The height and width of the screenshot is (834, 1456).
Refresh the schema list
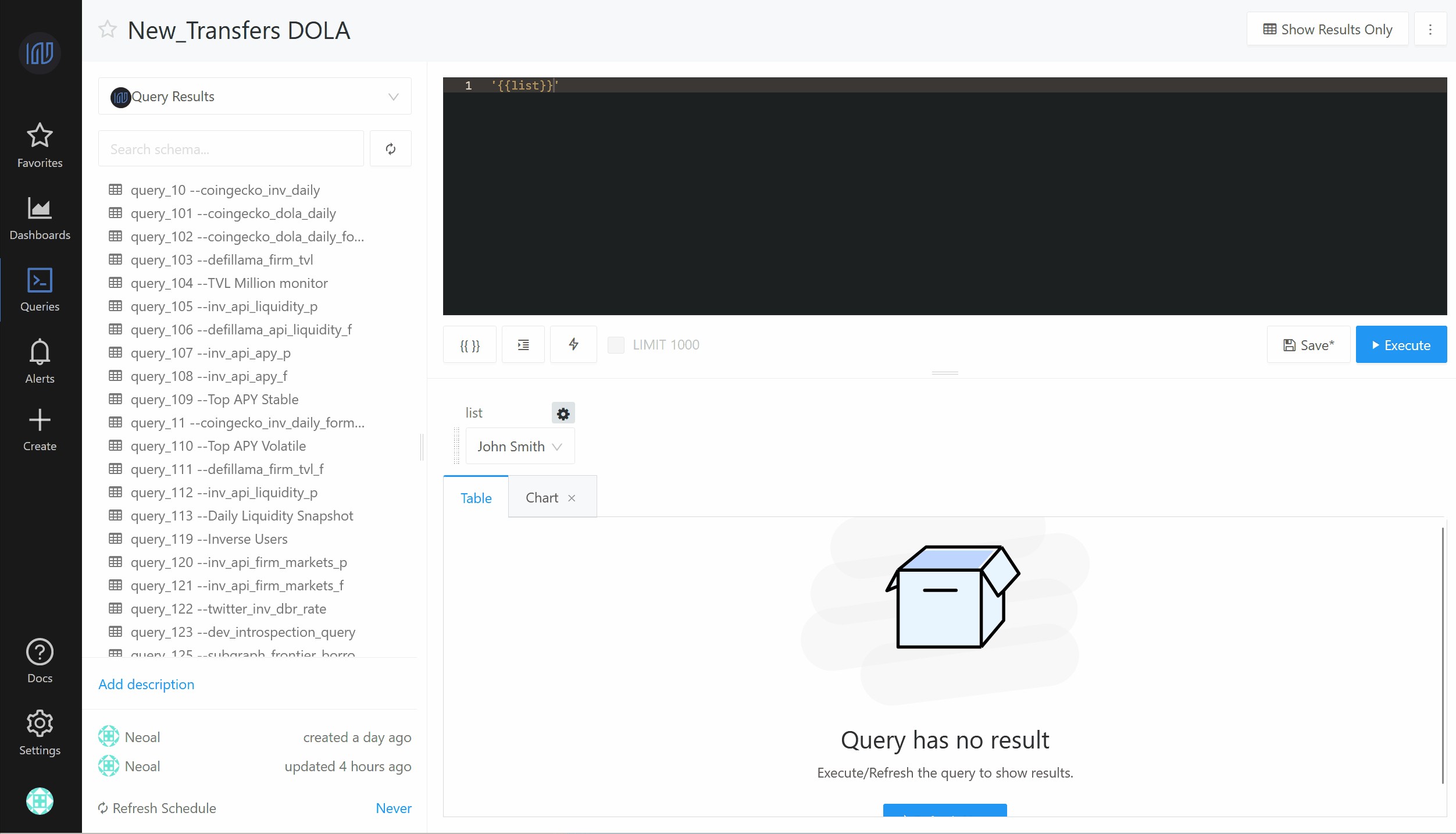pos(391,149)
